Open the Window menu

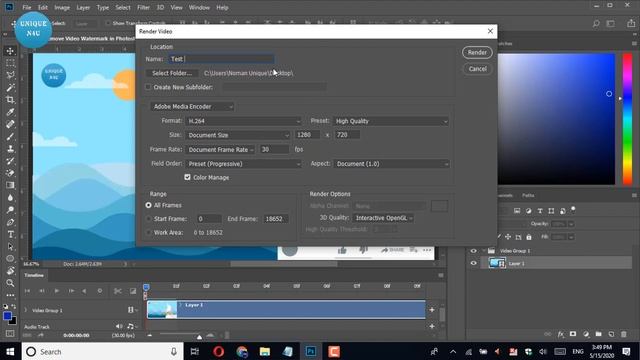pos(199,7)
